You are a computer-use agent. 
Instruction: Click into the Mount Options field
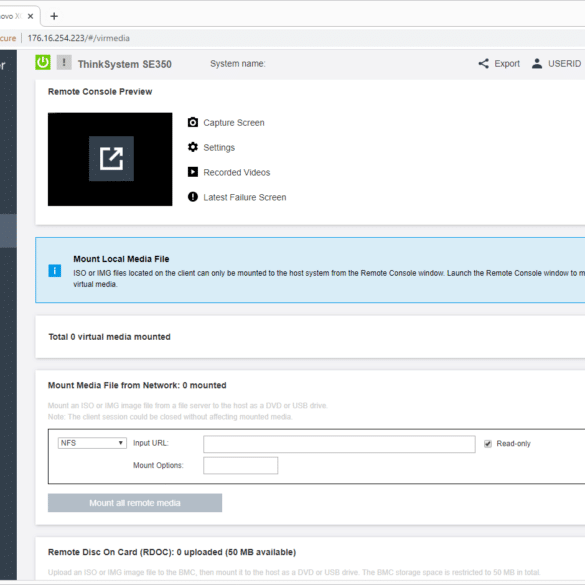(x=240, y=465)
